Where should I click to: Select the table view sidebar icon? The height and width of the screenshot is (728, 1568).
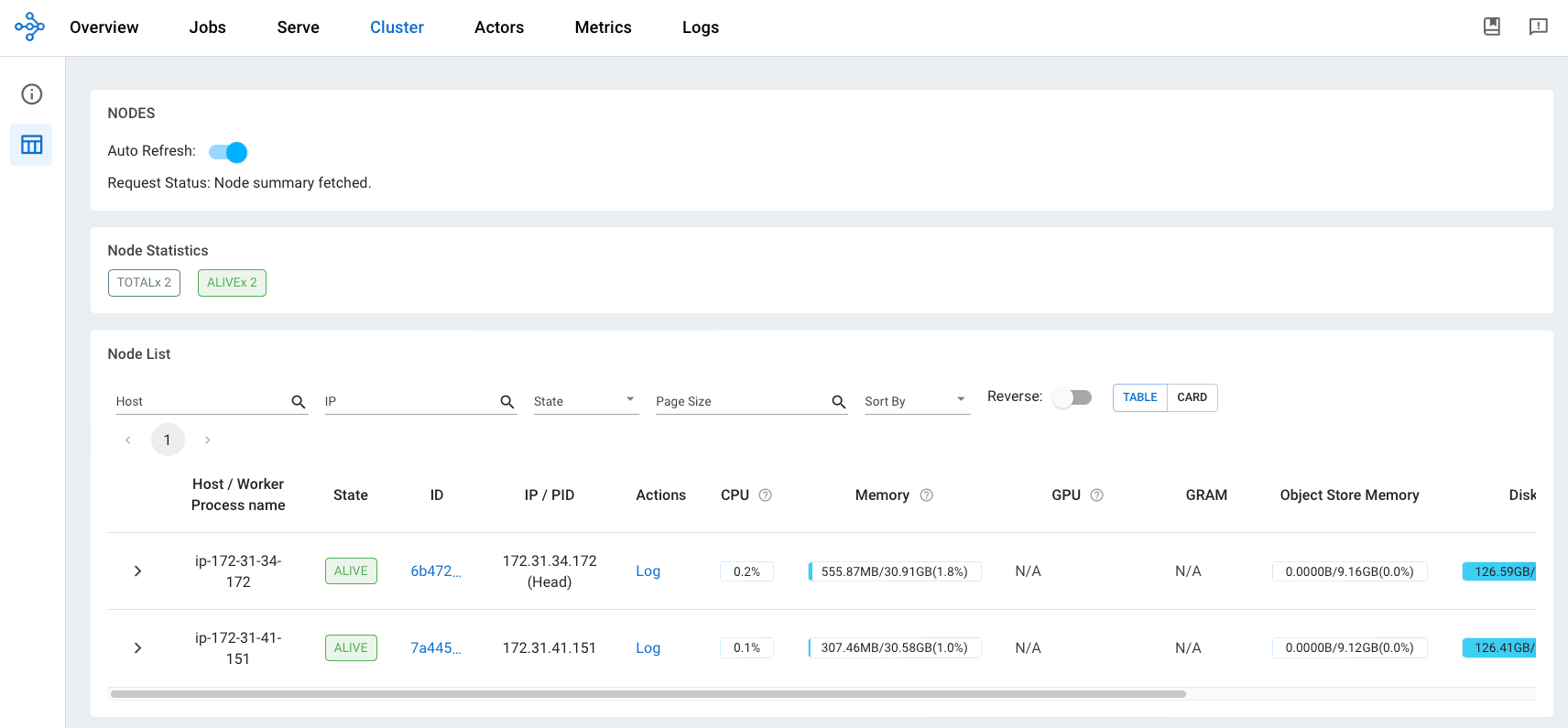pyautogui.click(x=32, y=145)
